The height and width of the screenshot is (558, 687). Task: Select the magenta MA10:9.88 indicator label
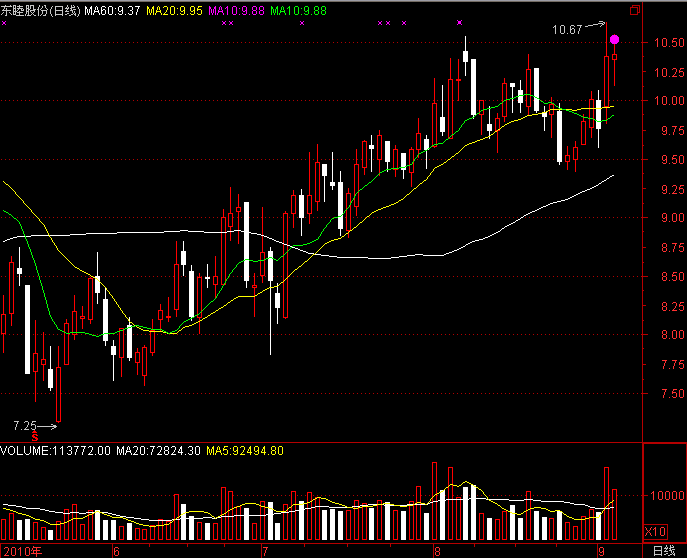pos(236,11)
